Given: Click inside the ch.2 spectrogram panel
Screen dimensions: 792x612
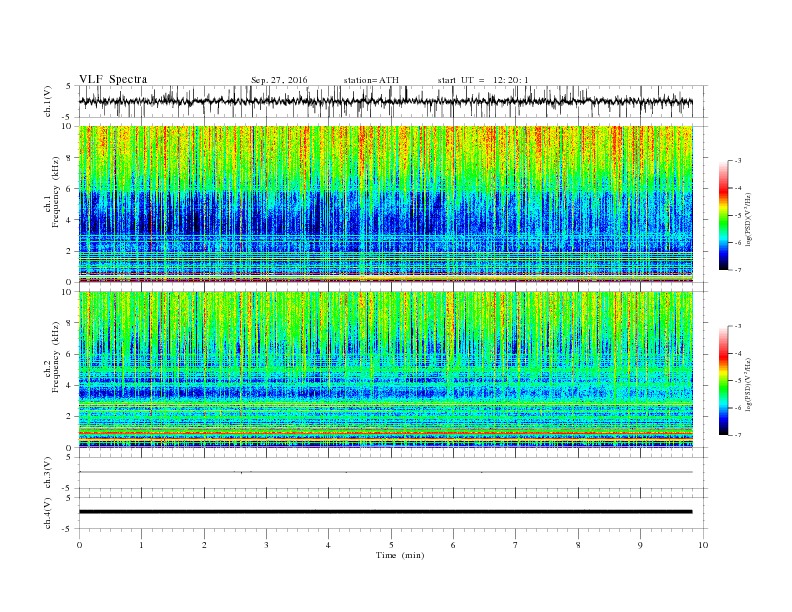Looking at the screenshot, I should point(386,369).
